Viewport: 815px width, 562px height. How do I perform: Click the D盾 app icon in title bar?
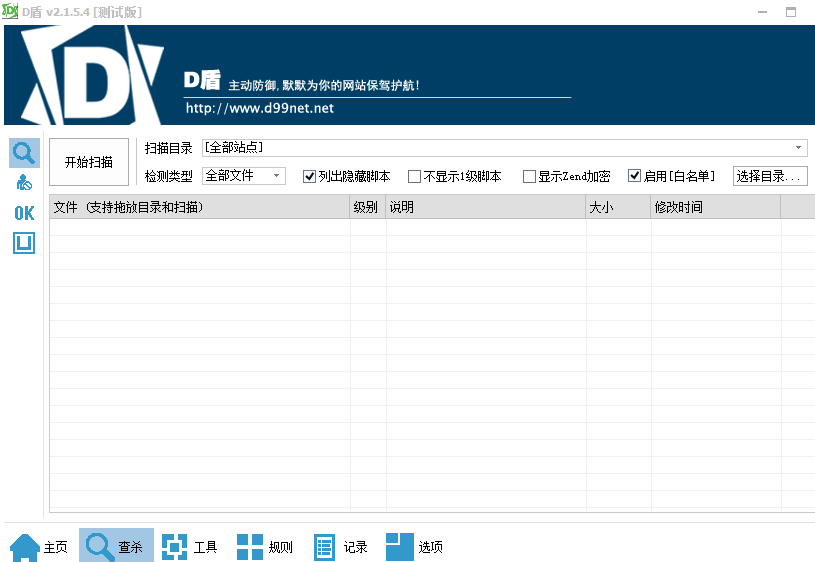tap(10, 11)
